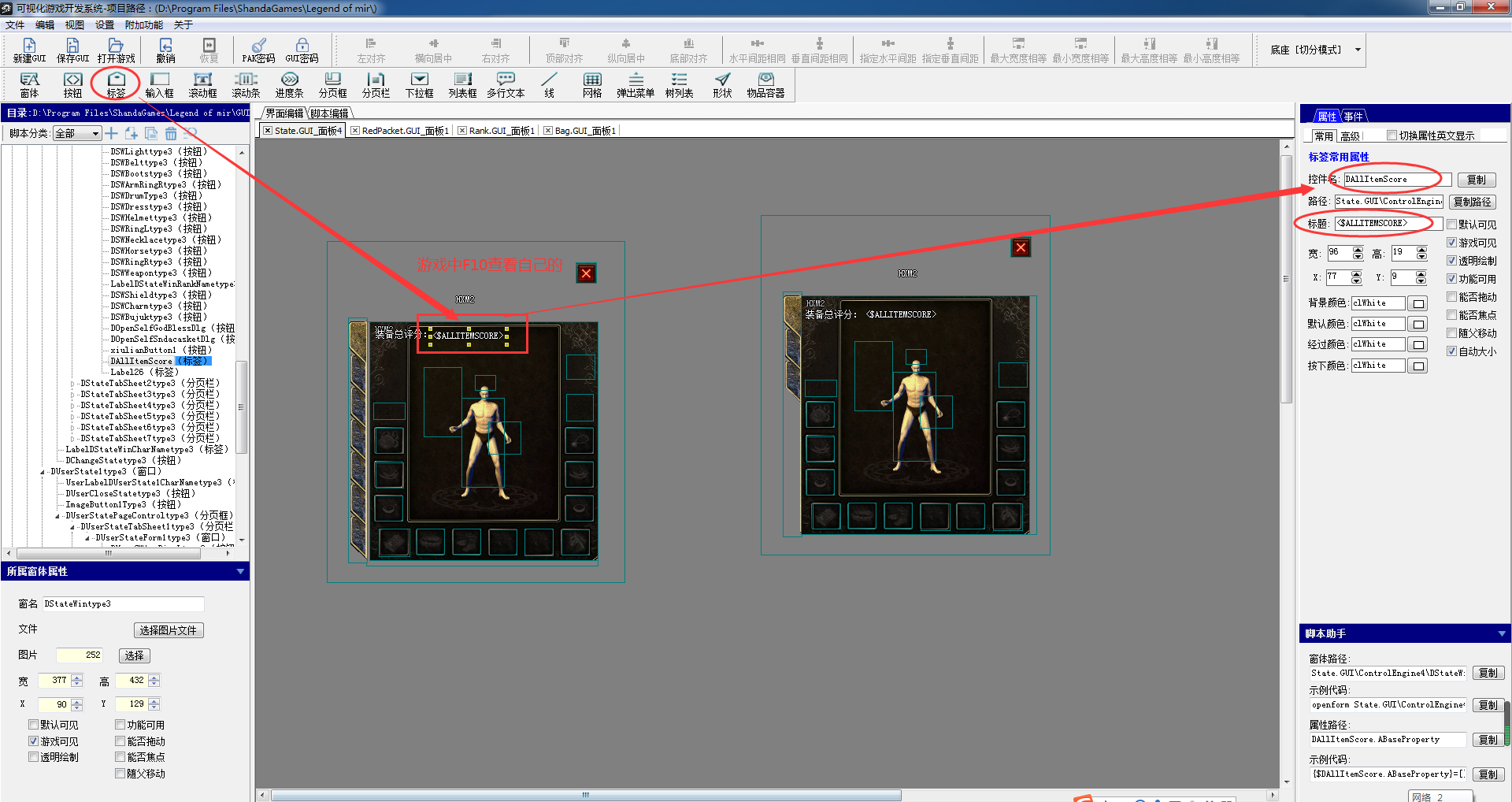This screenshot has height=802, width=1512.
Task: Open the RedPacket.GUI_面板1 tab
Action: click(400, 131)
